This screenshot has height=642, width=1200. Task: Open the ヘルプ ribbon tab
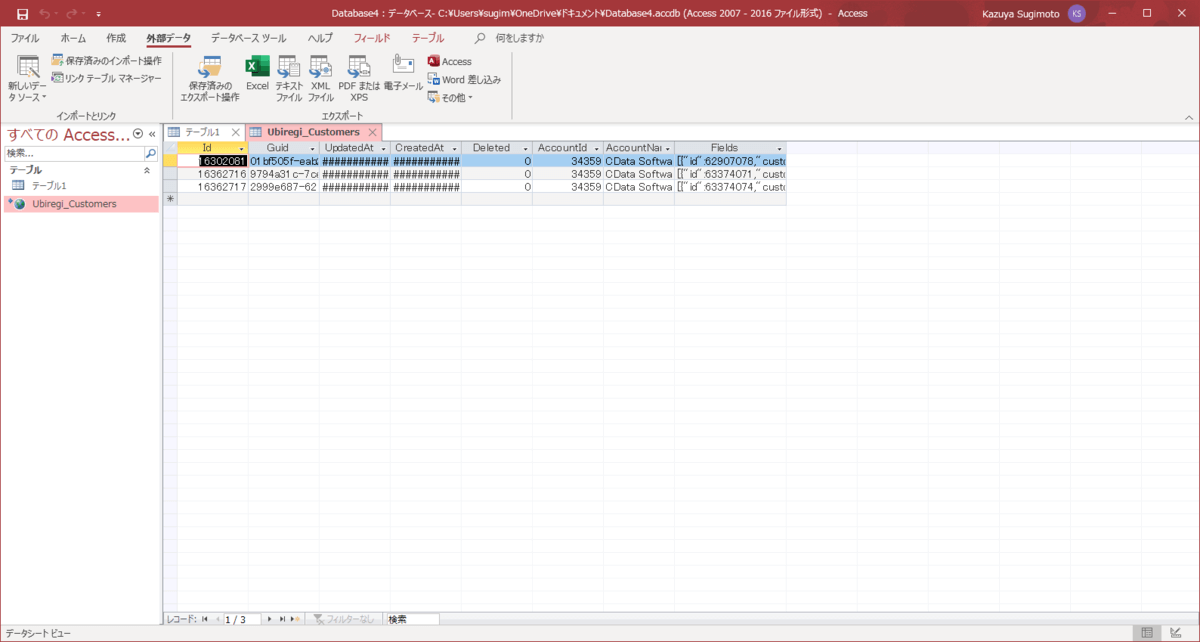(320, 38)
